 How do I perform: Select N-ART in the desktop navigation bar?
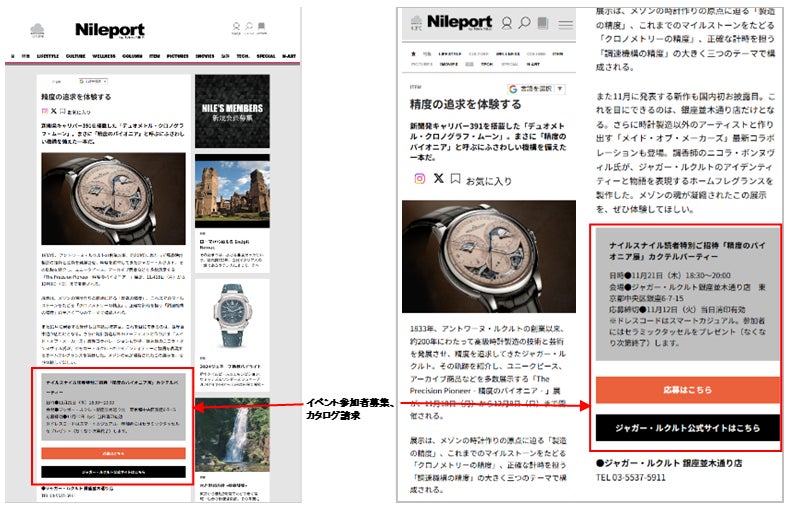[x=289, y=56]
